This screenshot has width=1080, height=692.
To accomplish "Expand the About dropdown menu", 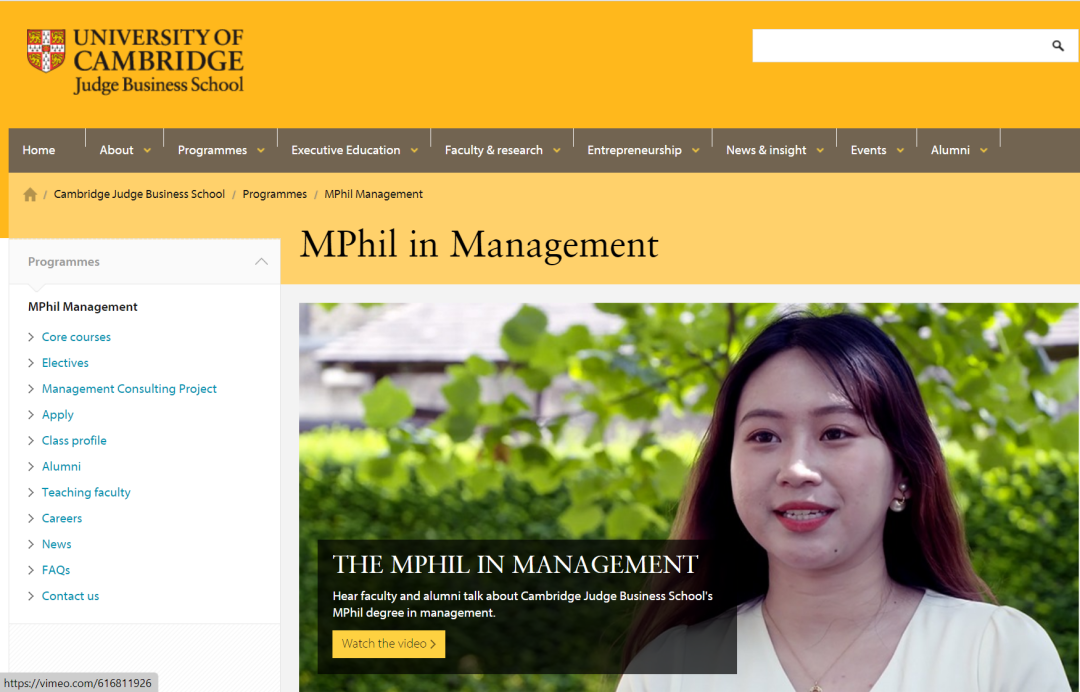I will pyautogui.click(x=125, y=151).
